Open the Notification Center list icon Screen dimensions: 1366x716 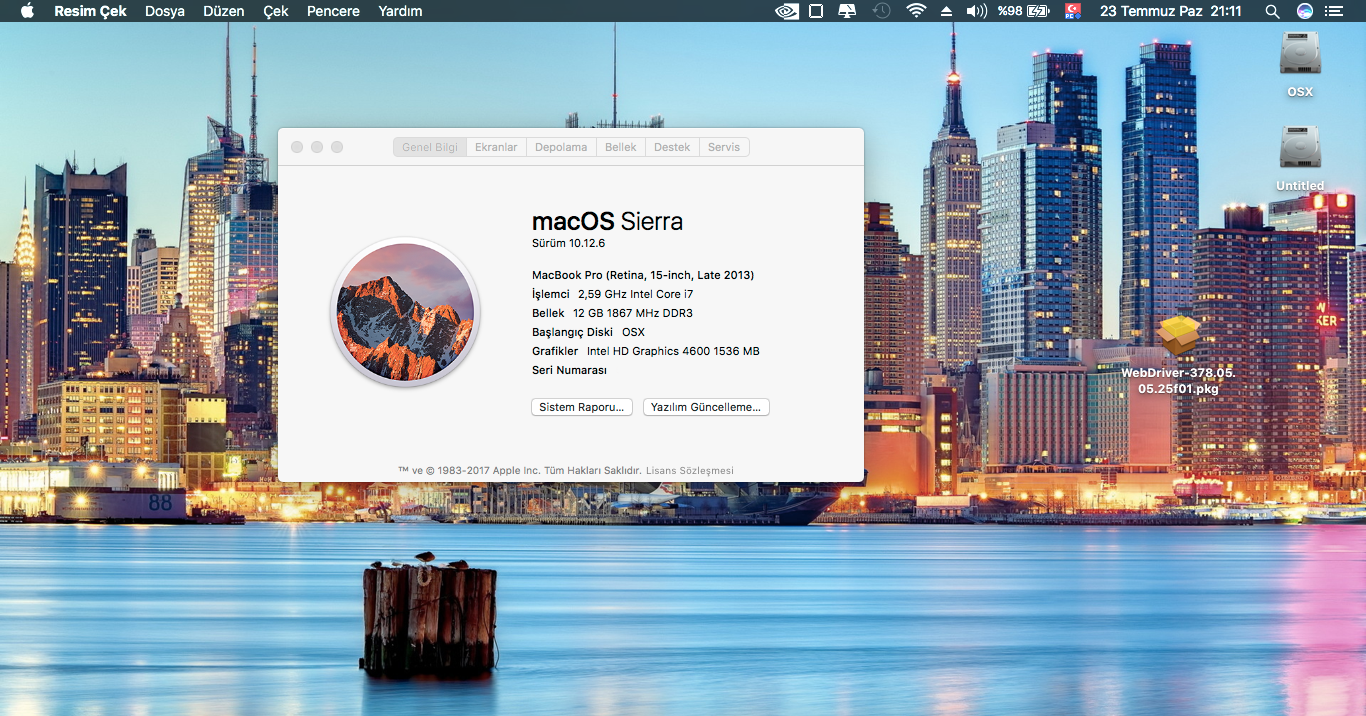click(1334, 11)
